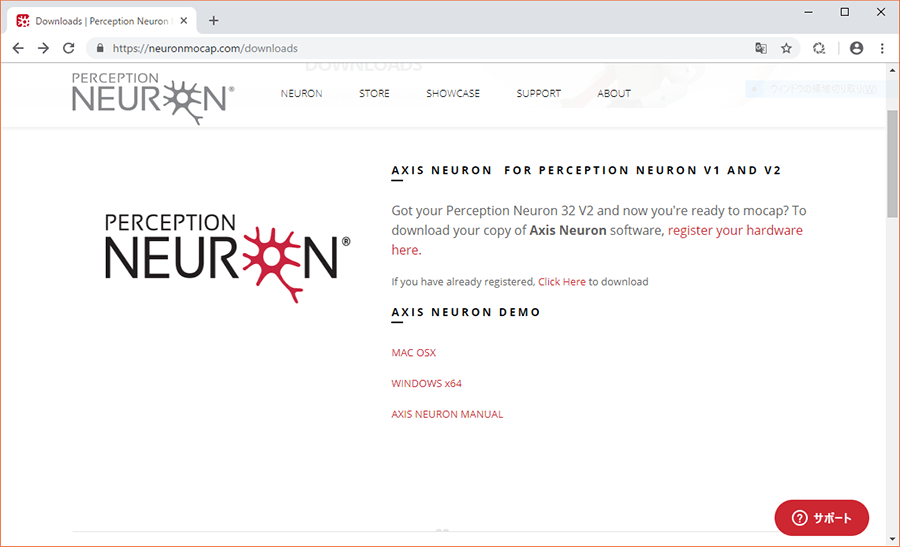Image resolution: width=900 pixels, height=547 pixels.
Task: Click the 'AXIS NEURON DEMO' heading
Action: [466, 312]
